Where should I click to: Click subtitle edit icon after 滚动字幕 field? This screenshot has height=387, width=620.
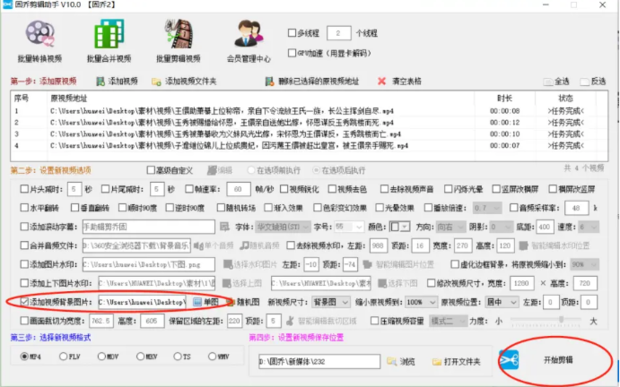225,227
